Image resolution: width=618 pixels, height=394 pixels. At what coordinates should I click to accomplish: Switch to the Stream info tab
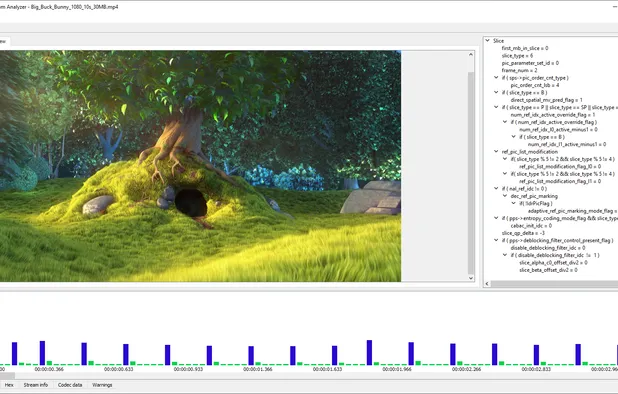click(35, 385)
